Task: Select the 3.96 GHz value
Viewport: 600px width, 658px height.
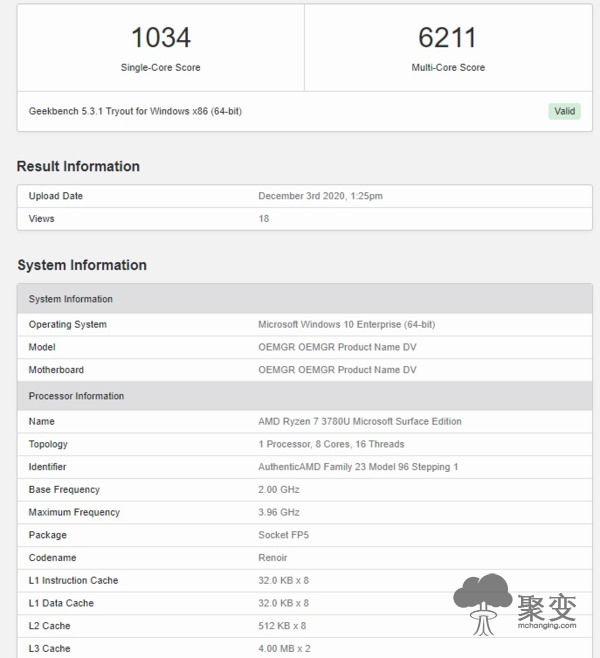Action: click(279, 512)
